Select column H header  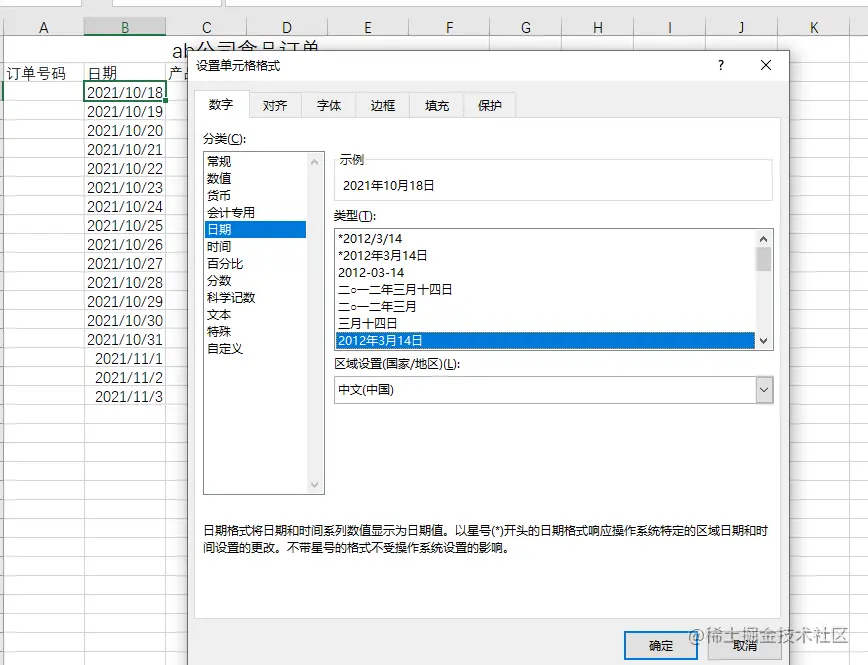click(598, 27)
